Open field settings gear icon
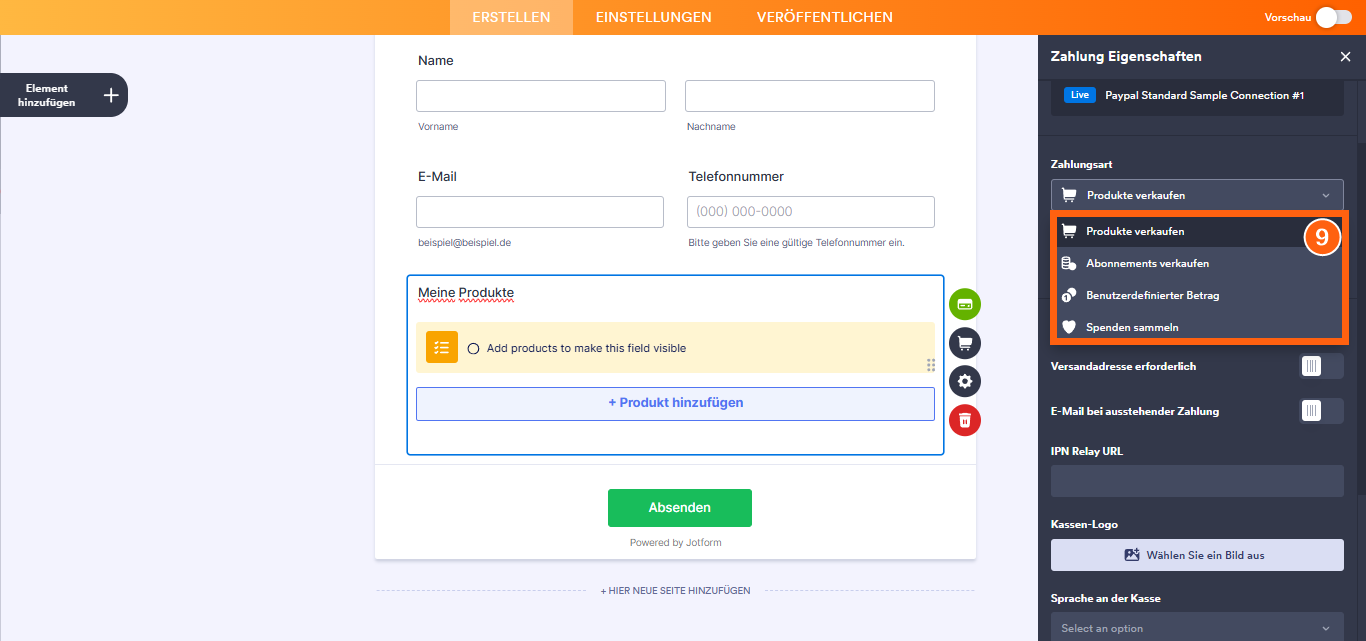 [965, 381]
